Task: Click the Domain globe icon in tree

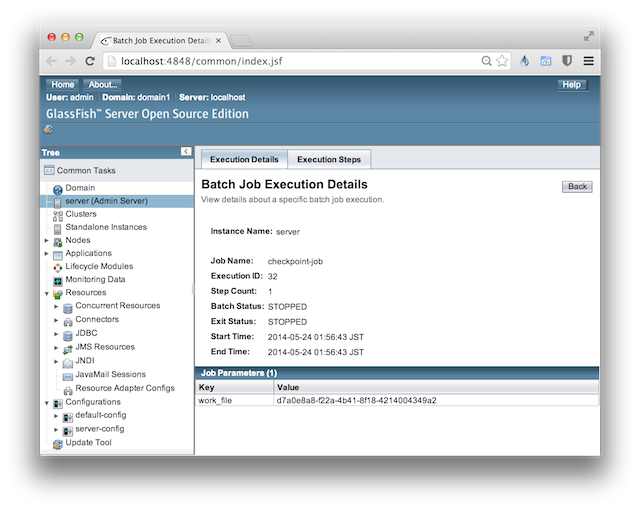Action: [58, 189]
